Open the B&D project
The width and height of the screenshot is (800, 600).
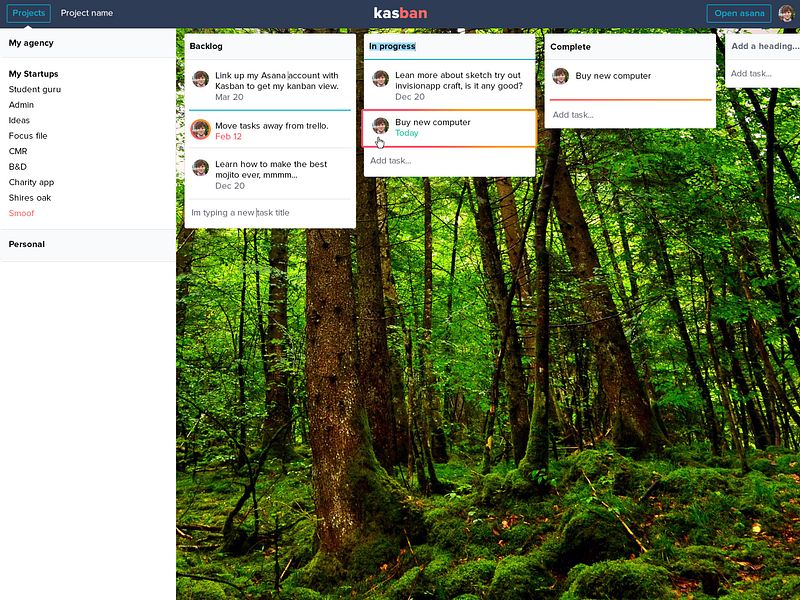[x=17, y=167]
